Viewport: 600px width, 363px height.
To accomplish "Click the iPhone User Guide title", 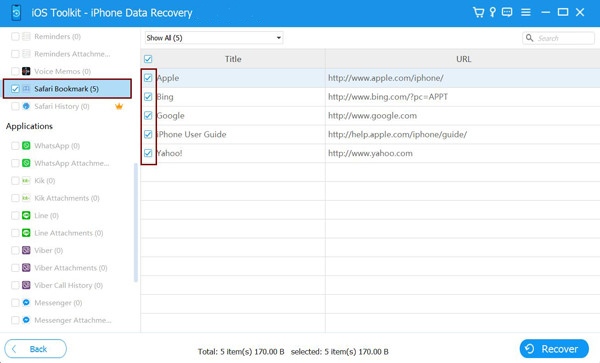I will click(191, 134).
